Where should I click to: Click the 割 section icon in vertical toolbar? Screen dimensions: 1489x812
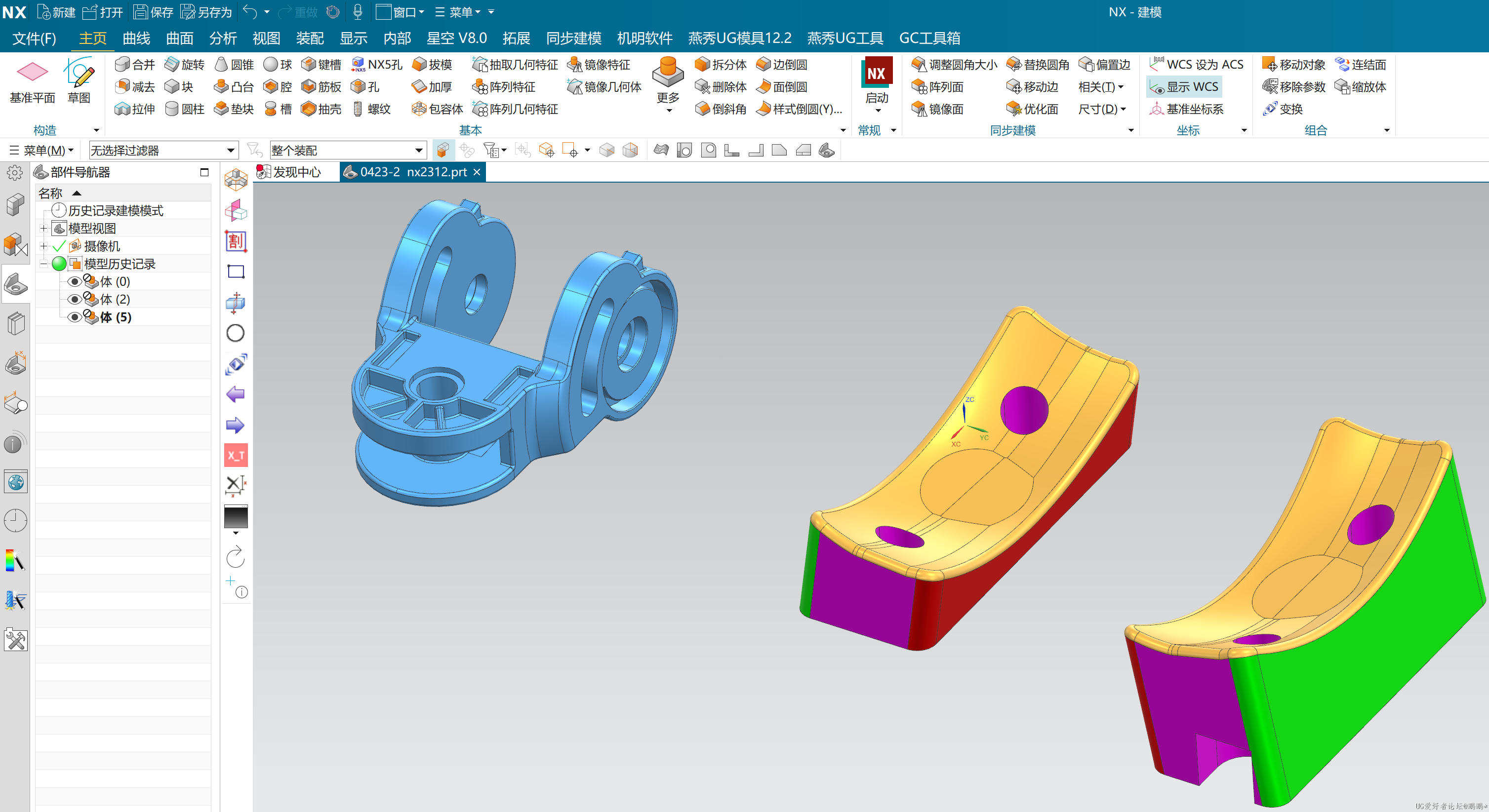click(x=235, y=241)
